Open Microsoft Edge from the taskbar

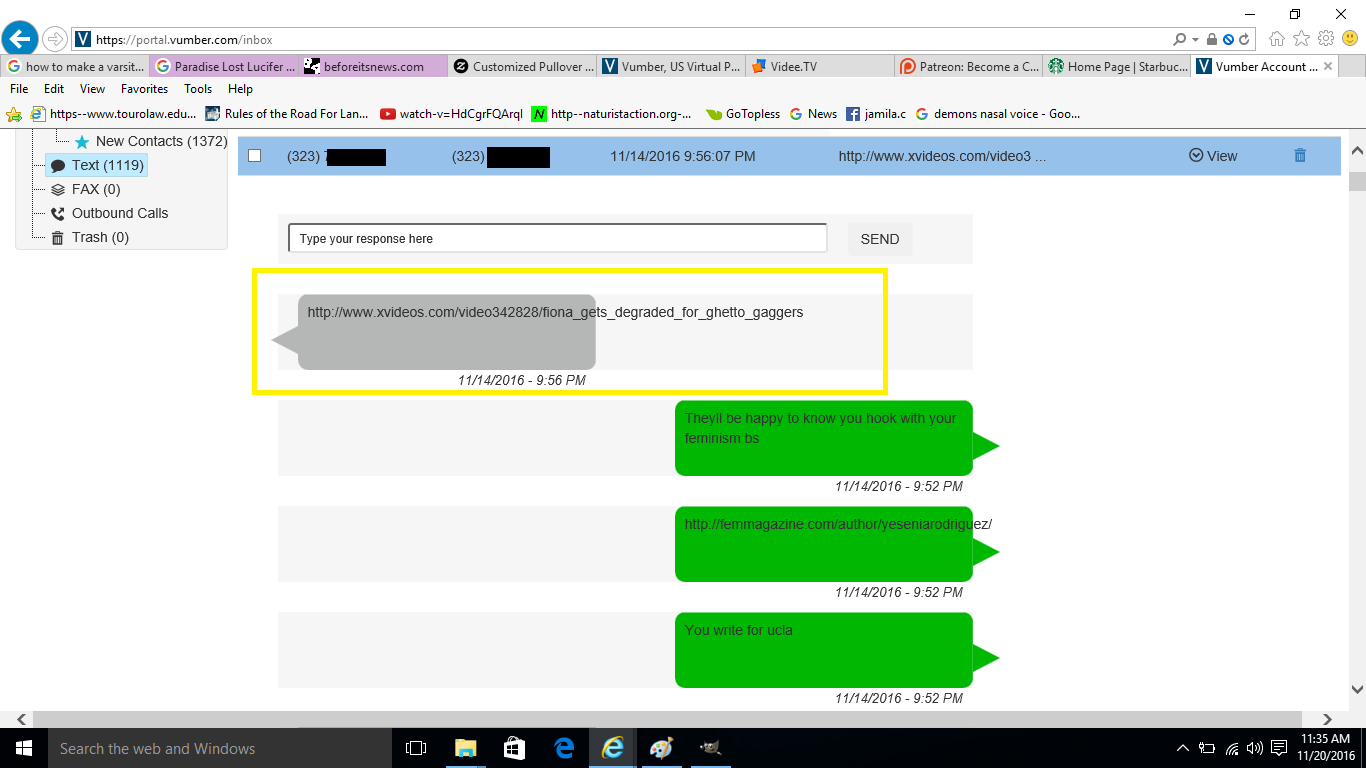(x=564, y=748)
